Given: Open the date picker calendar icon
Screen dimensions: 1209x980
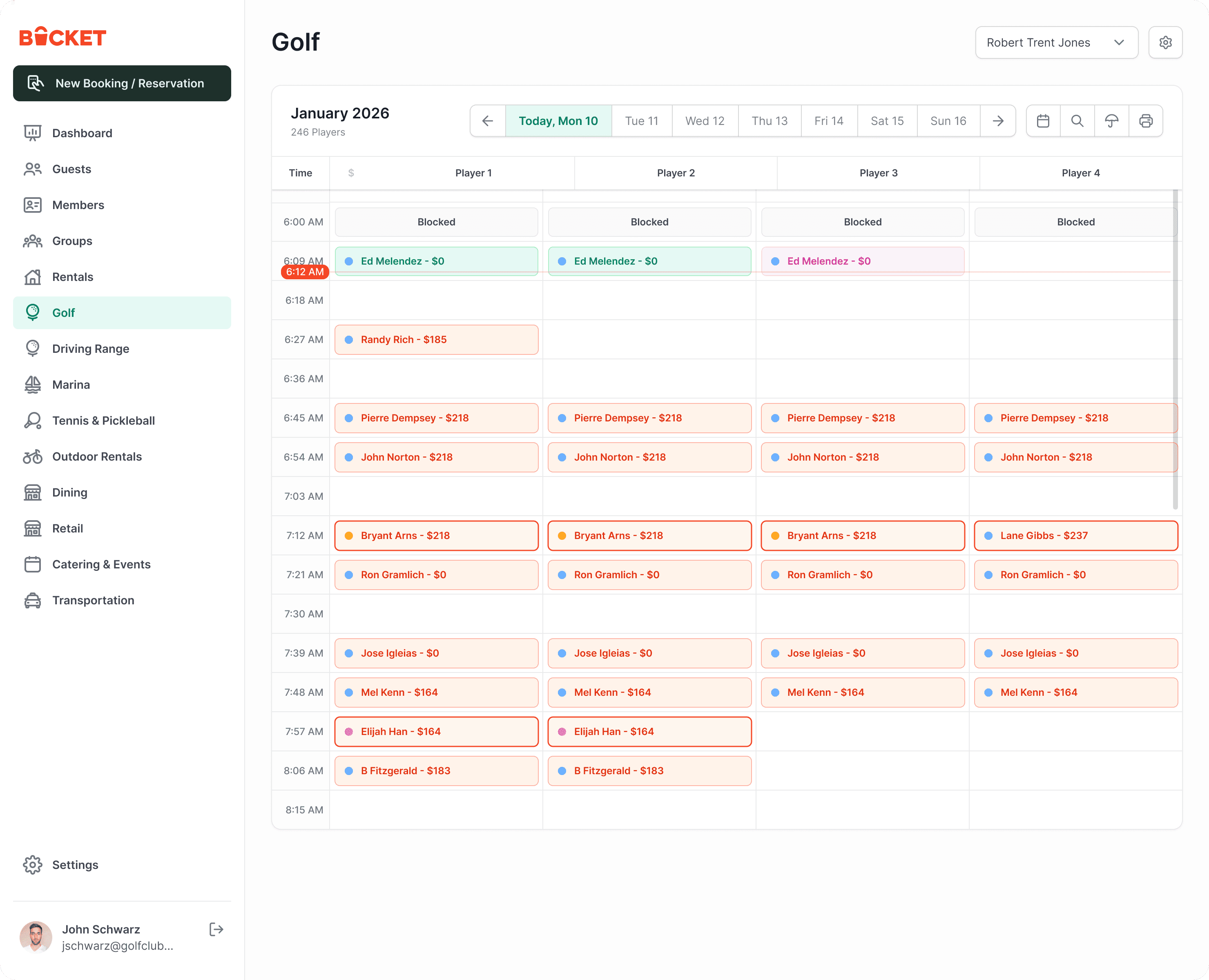Looking at the screenshot, I should [x=1043, y=120].
